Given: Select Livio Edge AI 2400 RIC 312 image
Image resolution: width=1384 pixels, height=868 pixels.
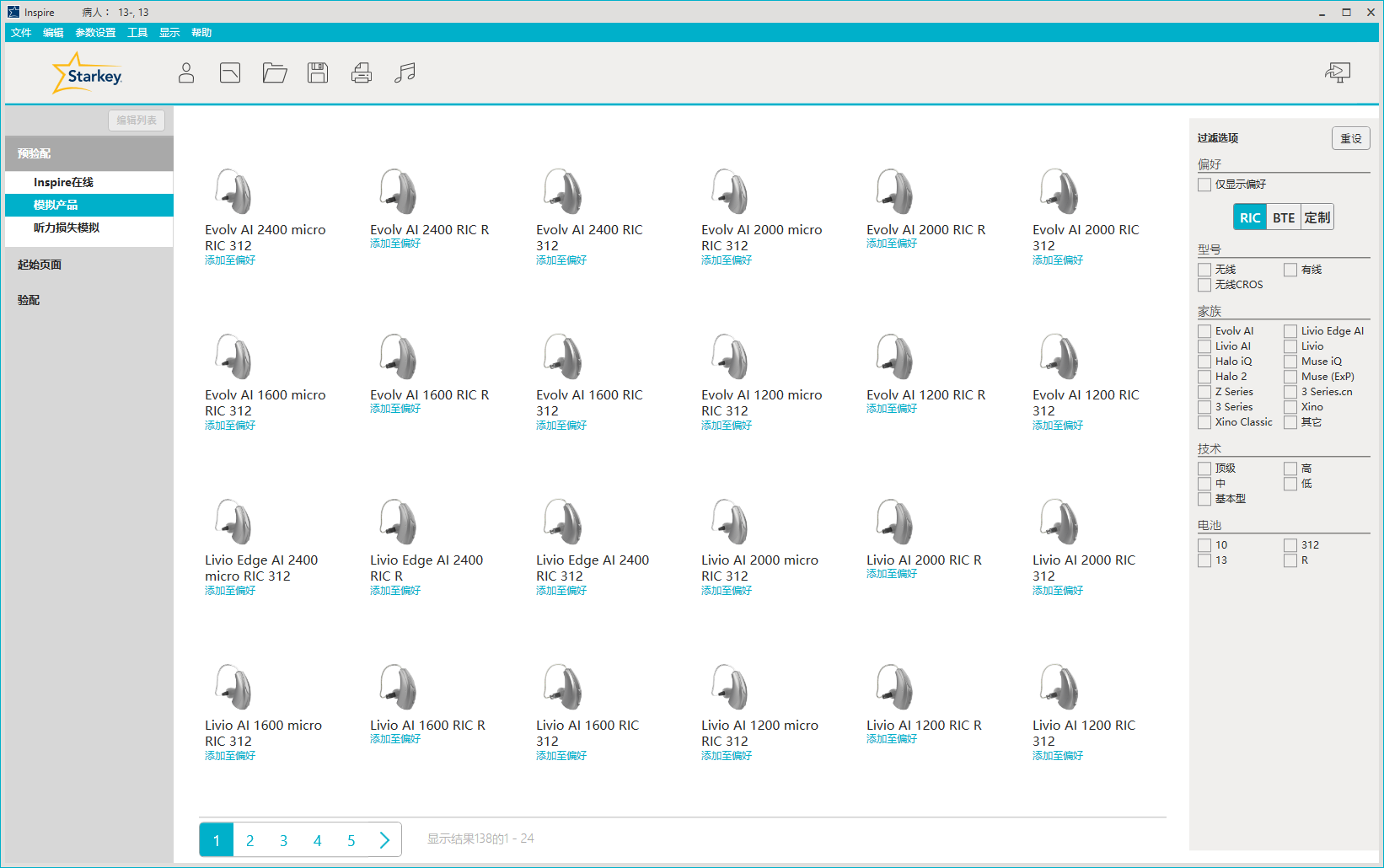Looking at the screenshot, I should [x=564, y=522].
